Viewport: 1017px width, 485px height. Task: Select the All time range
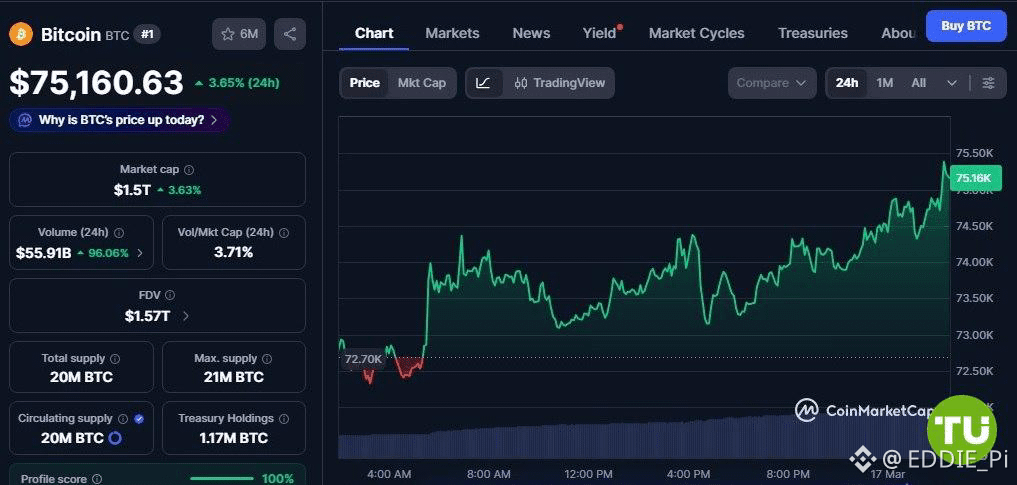(918, 83)
